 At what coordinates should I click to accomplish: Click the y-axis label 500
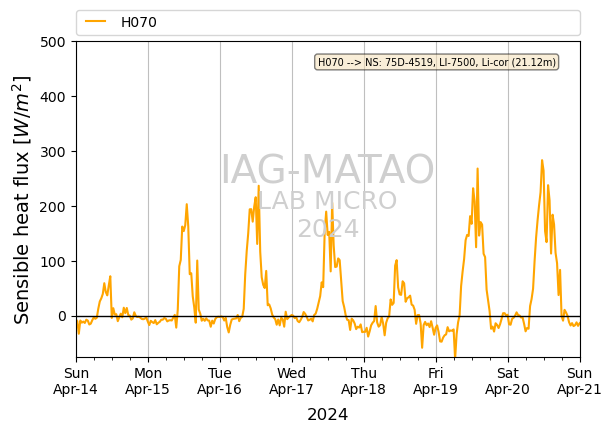point(53,42)
